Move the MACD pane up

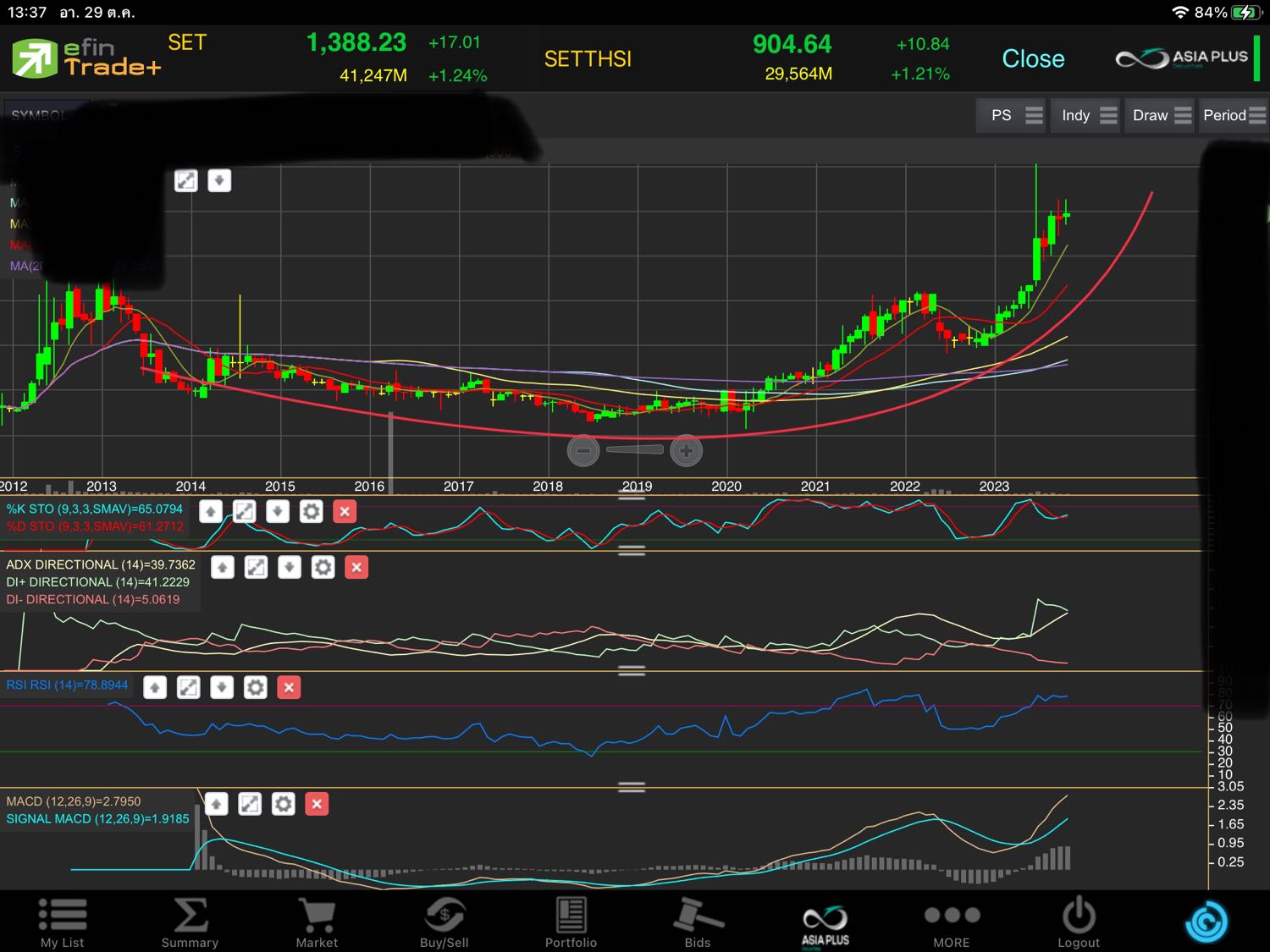[x=217, y=804]
